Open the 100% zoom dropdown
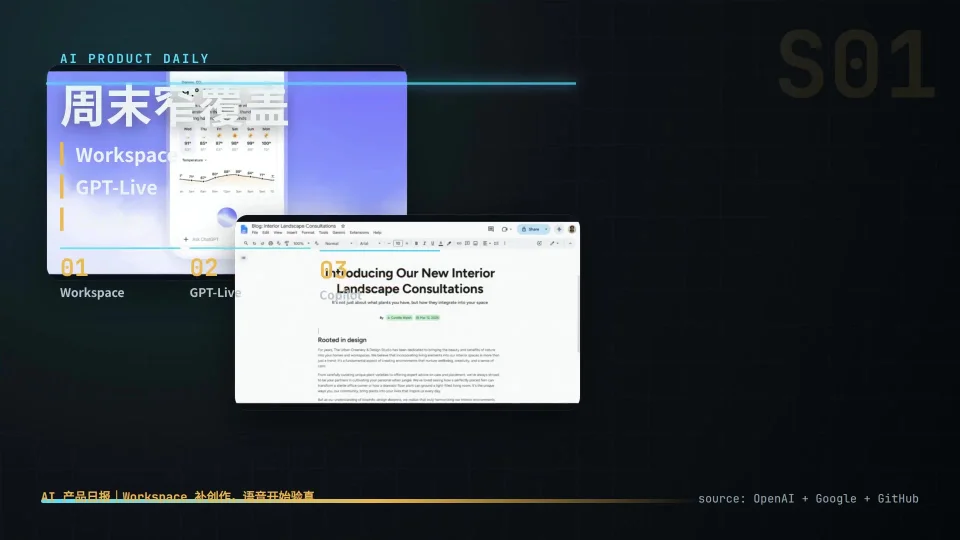The height and width of the screenshot is (540, 960). pos(301,244)
